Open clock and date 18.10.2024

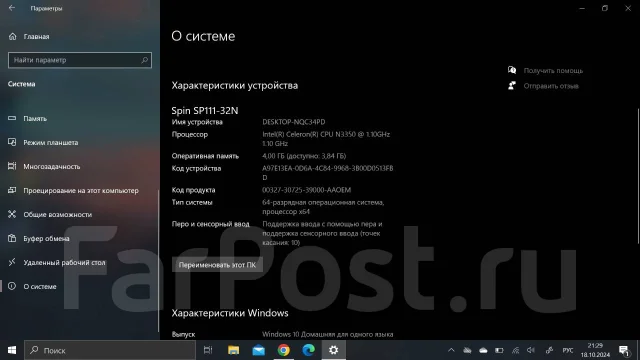(596, 350)
